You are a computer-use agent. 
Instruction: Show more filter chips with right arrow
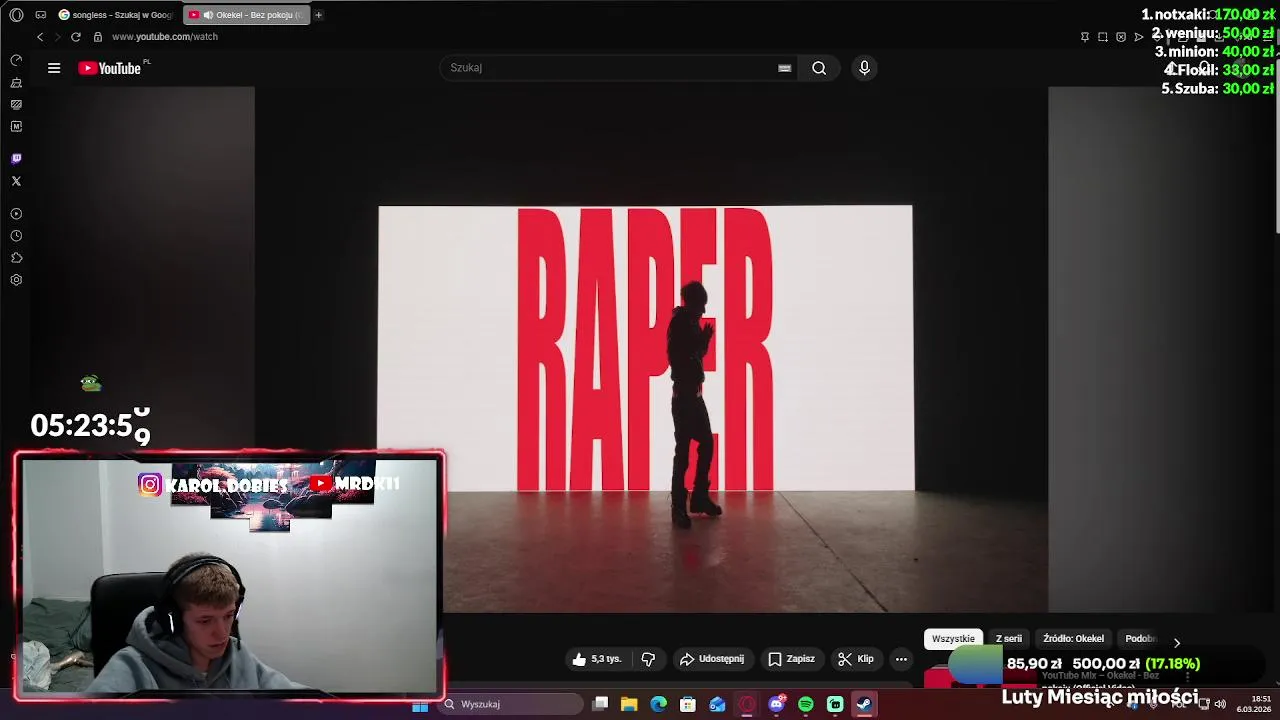pos(1177,642)
